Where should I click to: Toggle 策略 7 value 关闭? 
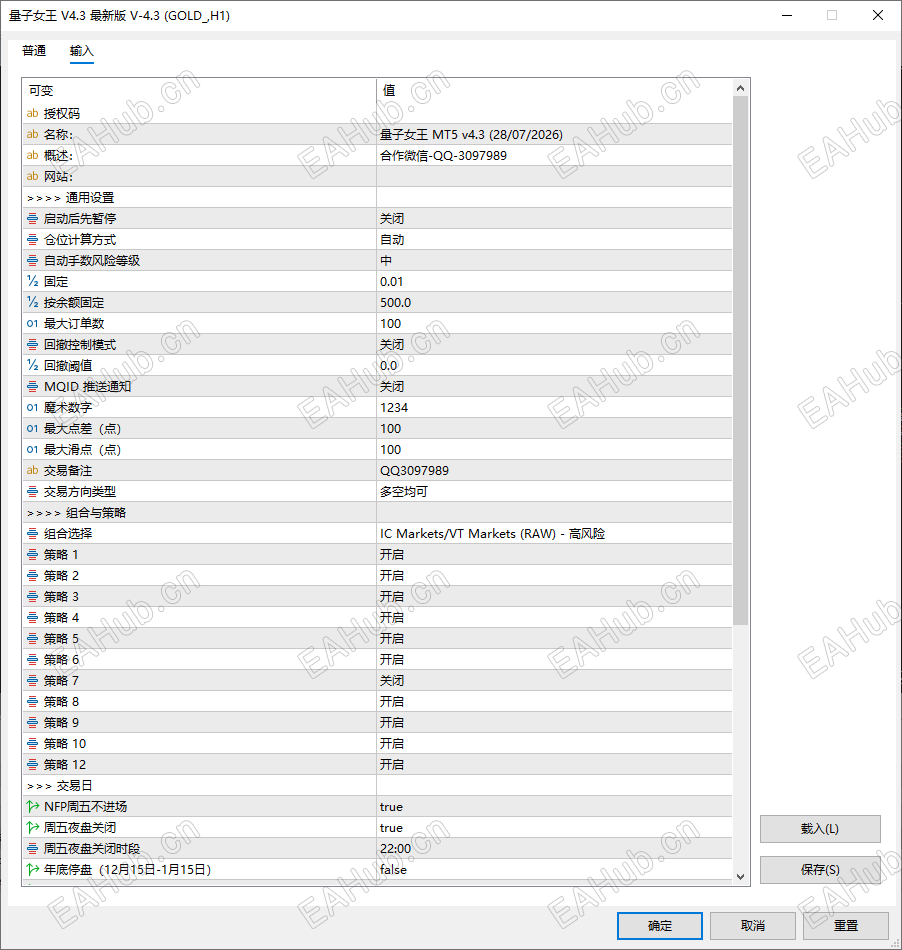554,680
